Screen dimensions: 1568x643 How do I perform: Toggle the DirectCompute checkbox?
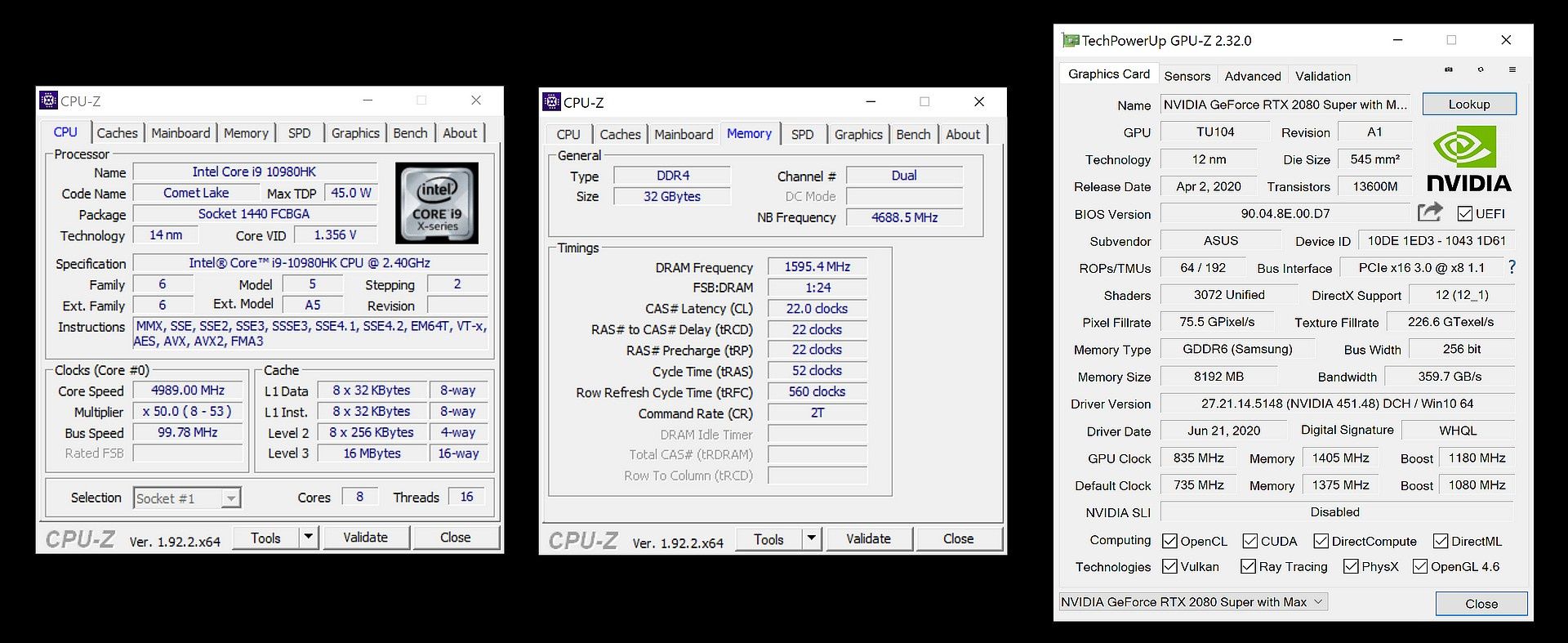1321,541
